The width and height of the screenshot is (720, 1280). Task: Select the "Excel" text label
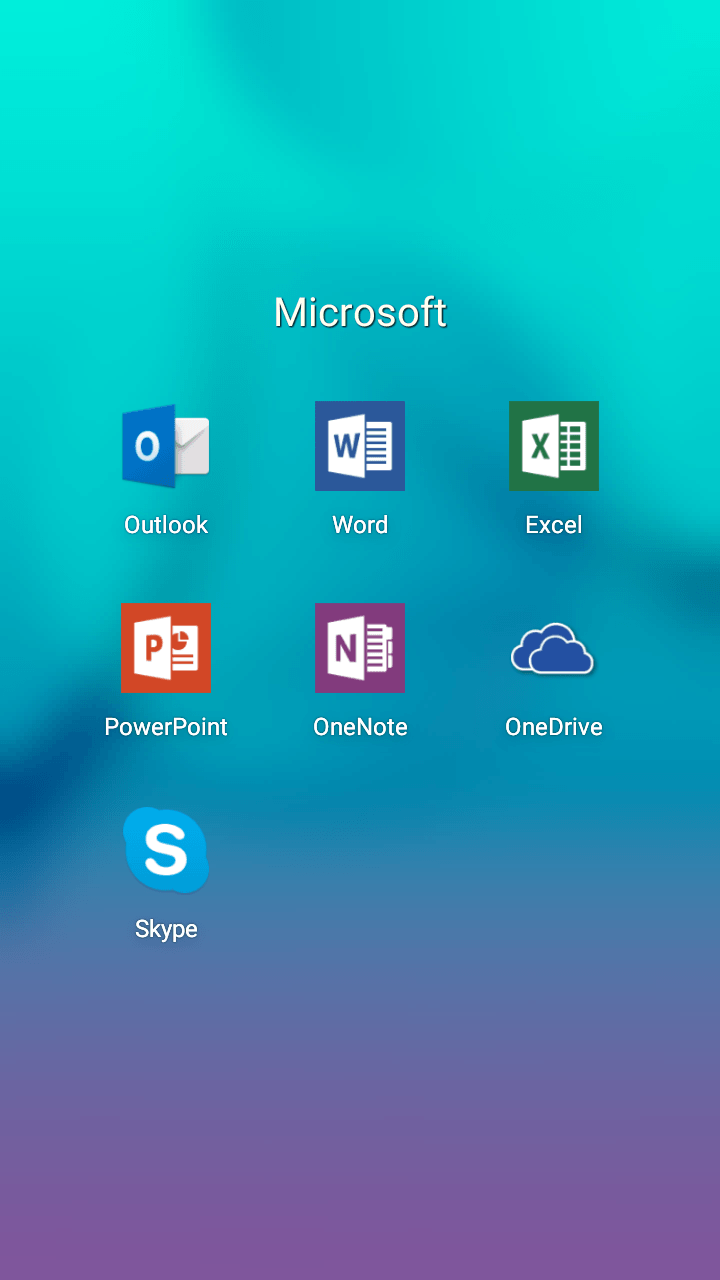point(554,525)
